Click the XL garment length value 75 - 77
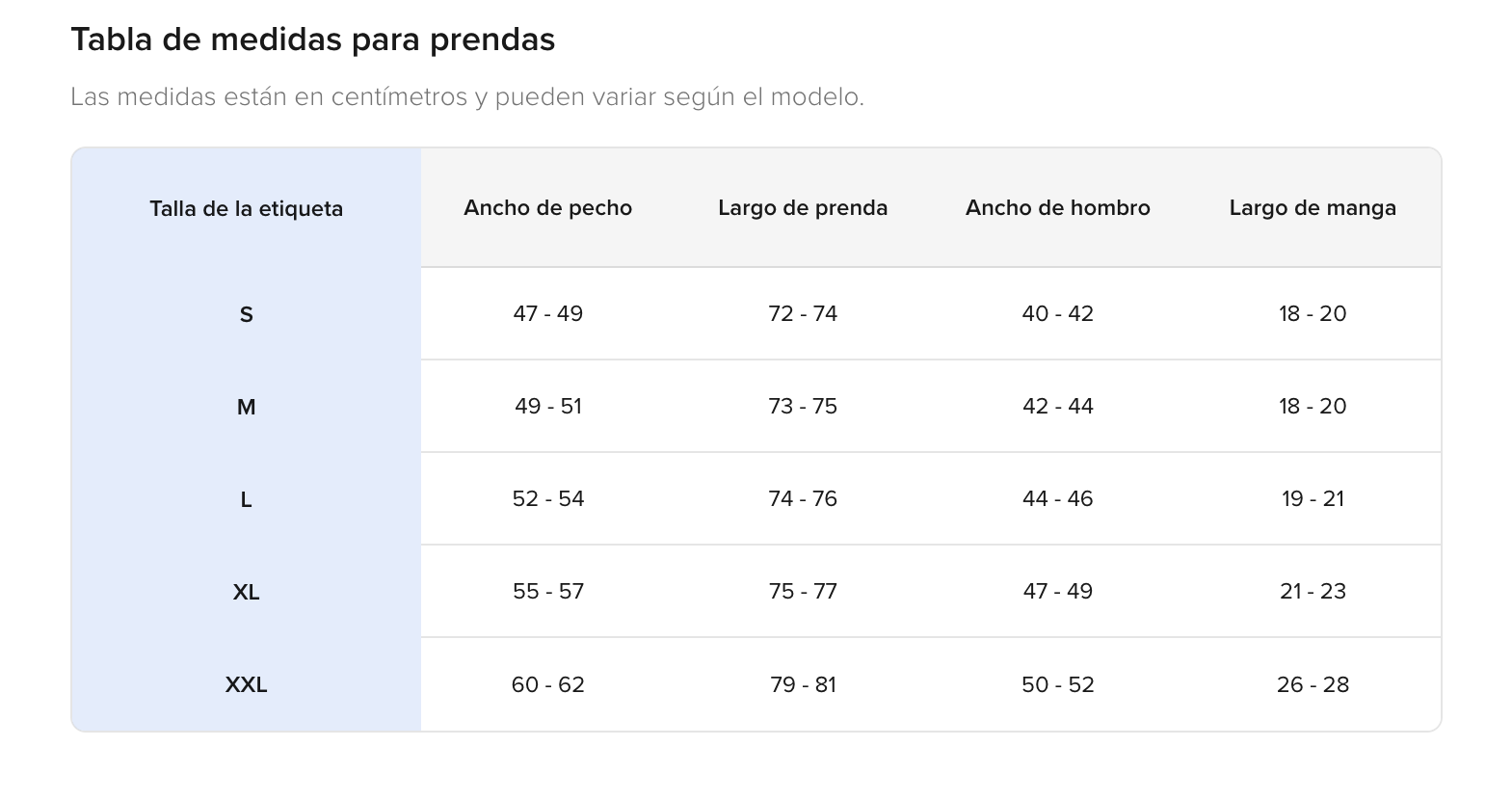The width and height of the screenshot is (1512, 800). [803, 592]
